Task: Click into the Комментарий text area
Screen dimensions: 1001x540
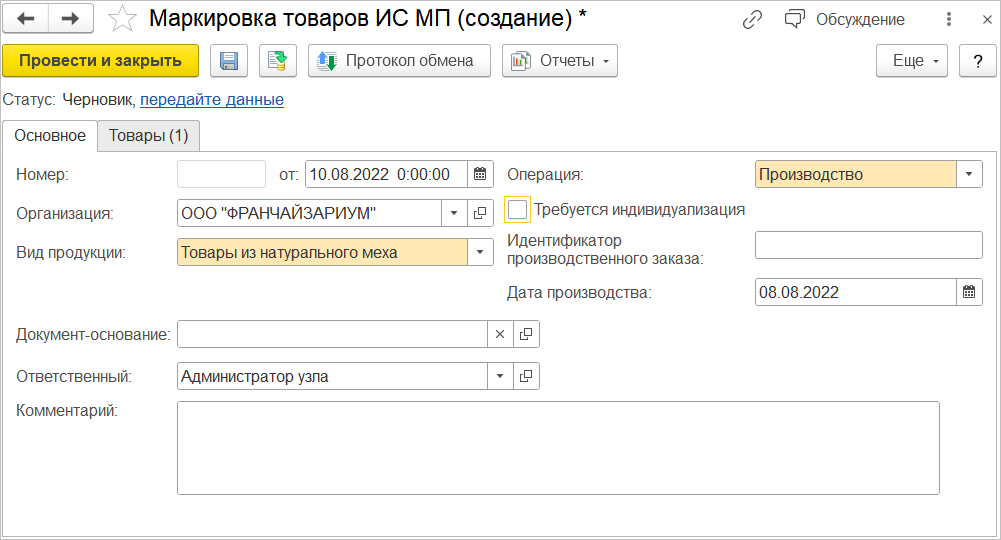Action: 557,447
